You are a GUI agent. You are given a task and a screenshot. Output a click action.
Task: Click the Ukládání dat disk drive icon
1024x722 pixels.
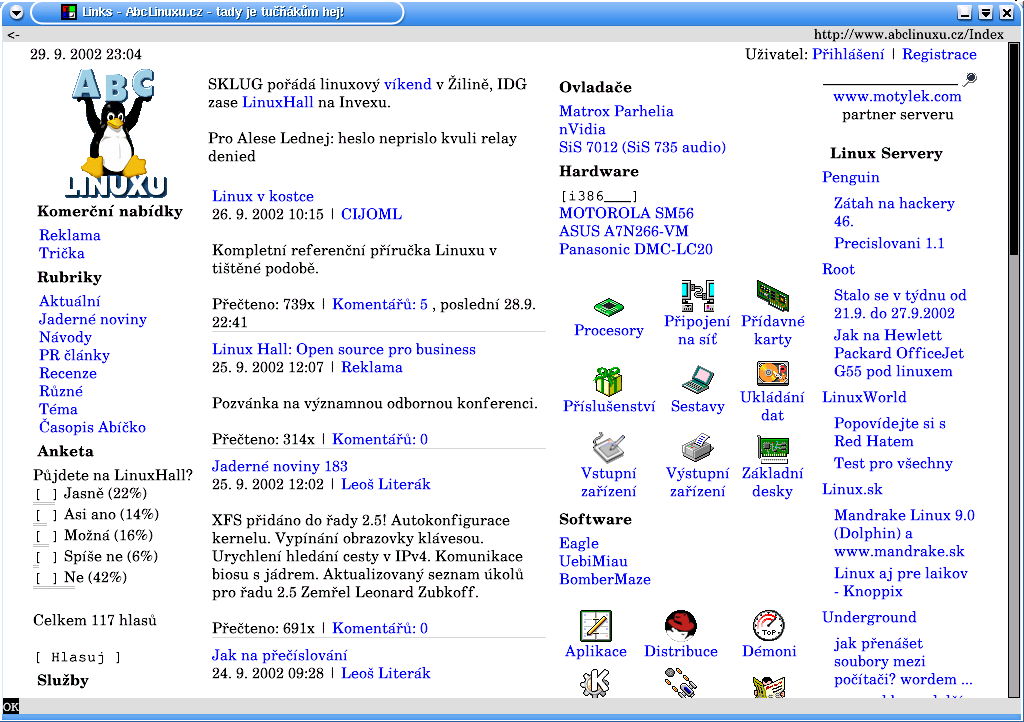773,373
